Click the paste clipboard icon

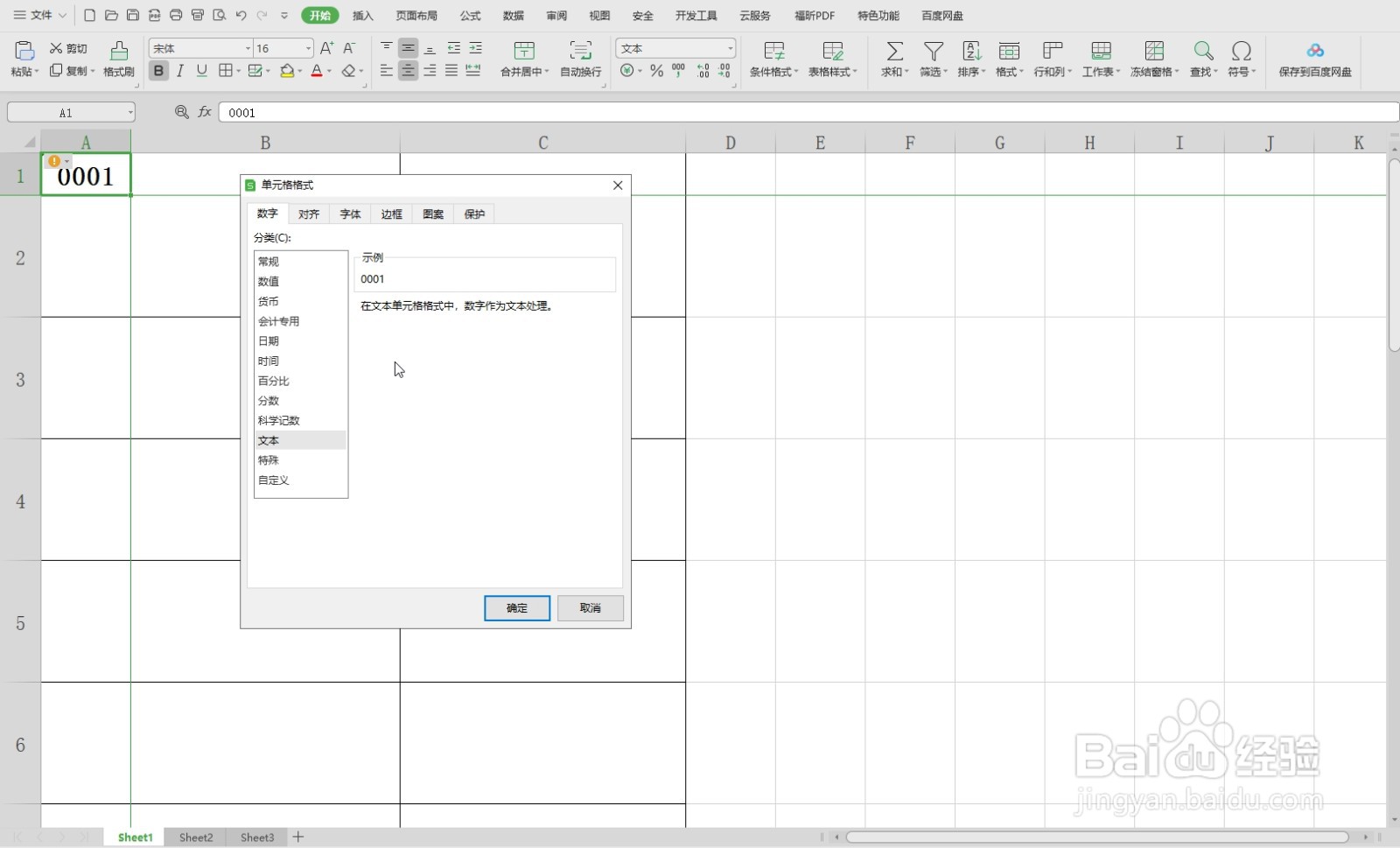[24, 51]
